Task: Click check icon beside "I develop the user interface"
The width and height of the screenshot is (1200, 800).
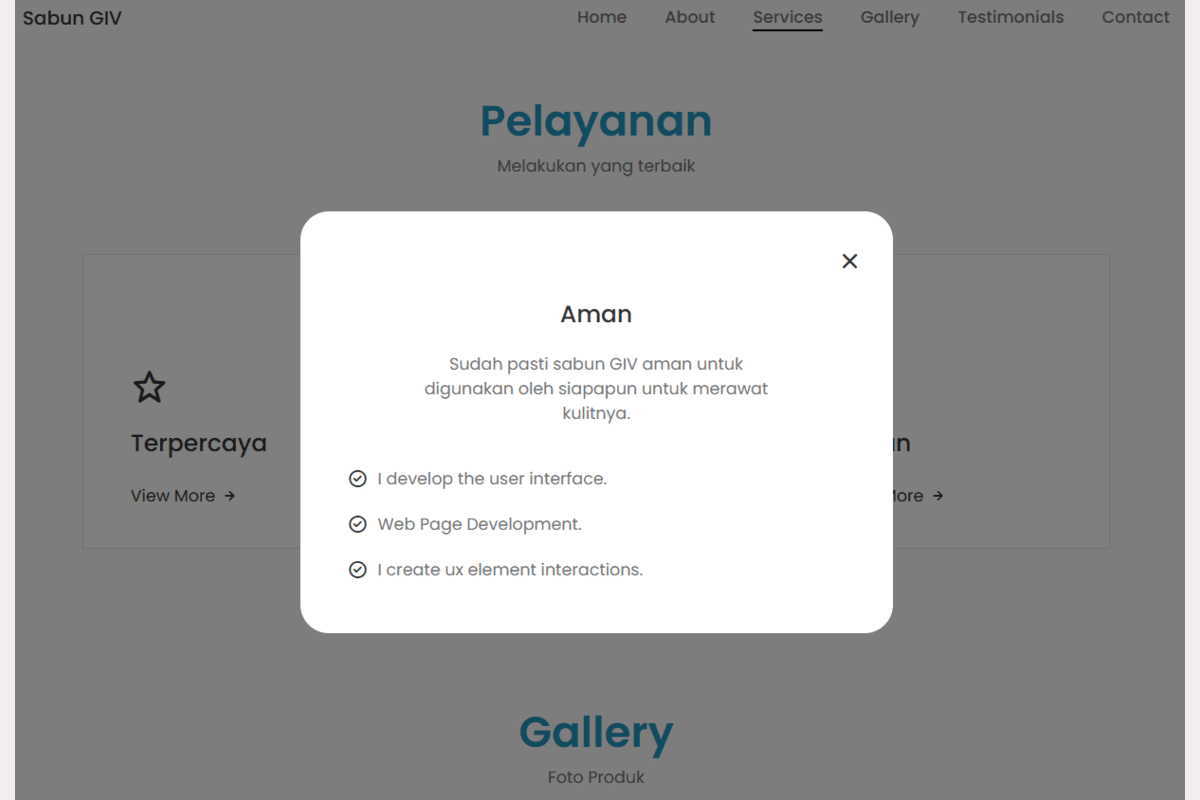Action: click(357, 479)
